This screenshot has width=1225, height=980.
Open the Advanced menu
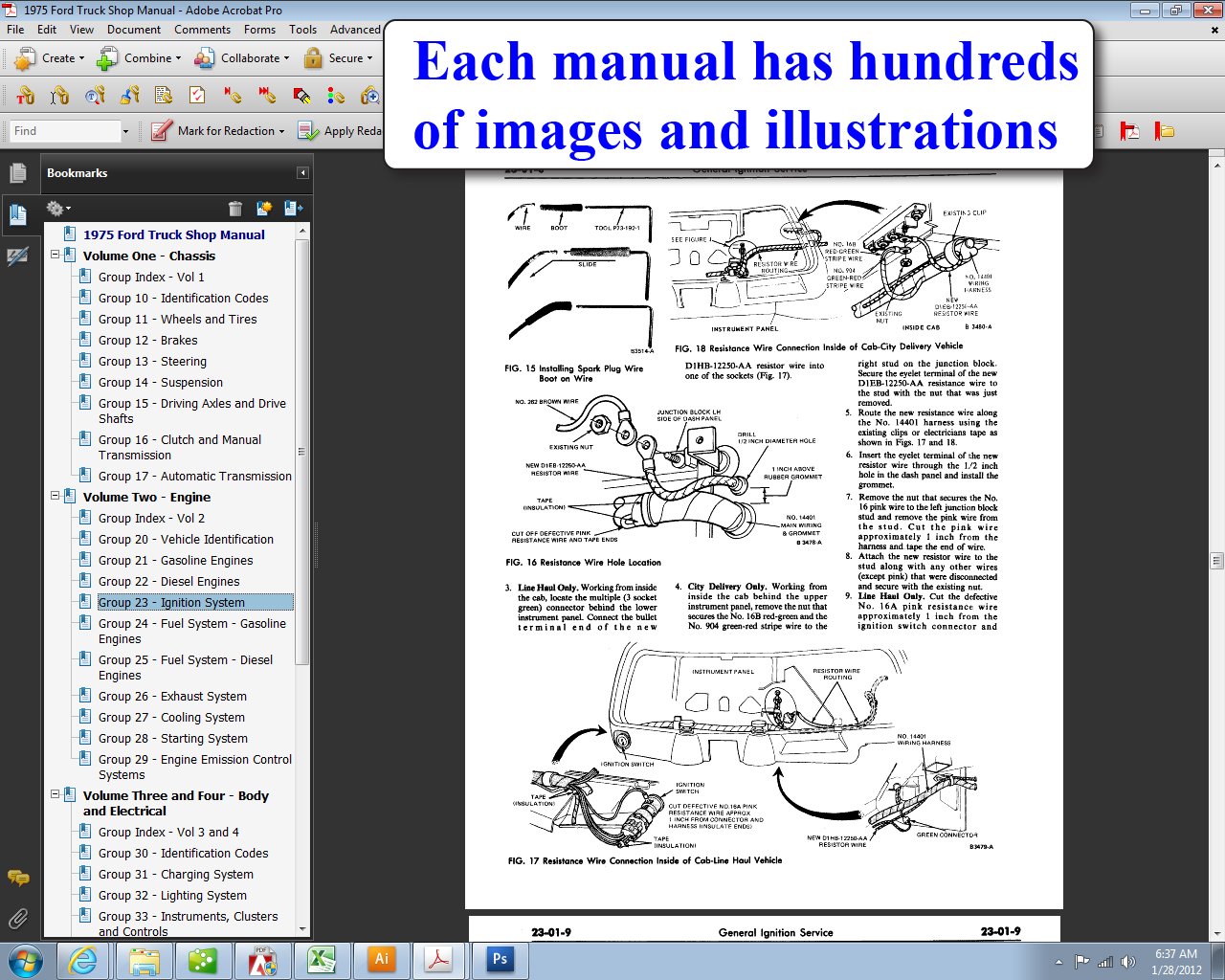355,30
